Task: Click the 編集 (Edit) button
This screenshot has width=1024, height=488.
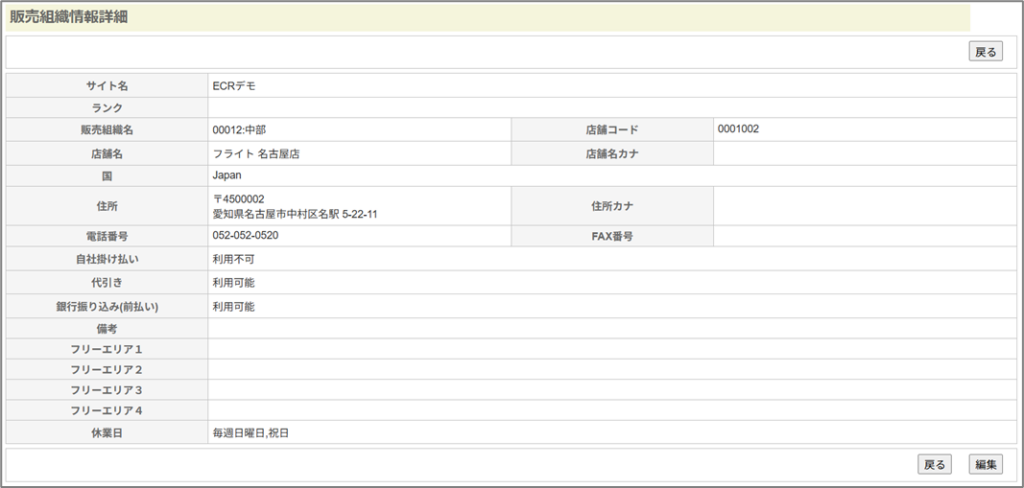Action: coord(985,464)
